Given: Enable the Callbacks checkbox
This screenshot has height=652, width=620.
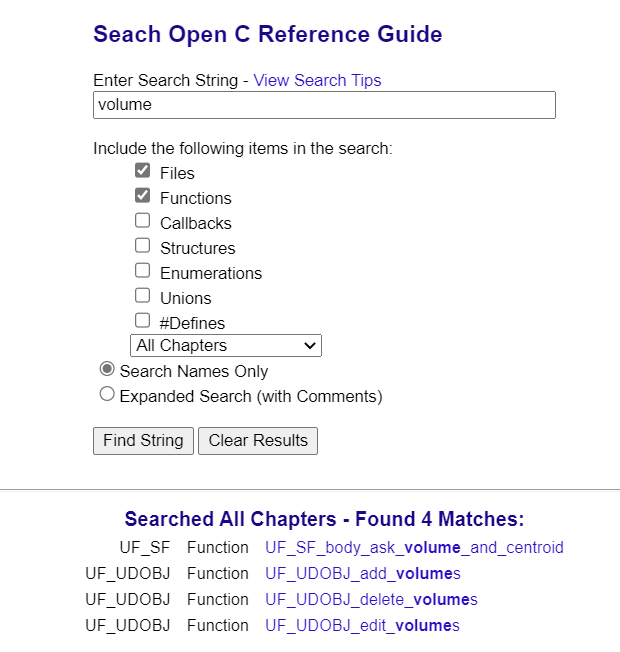Looking at the screenshot, I should (142, 220).
